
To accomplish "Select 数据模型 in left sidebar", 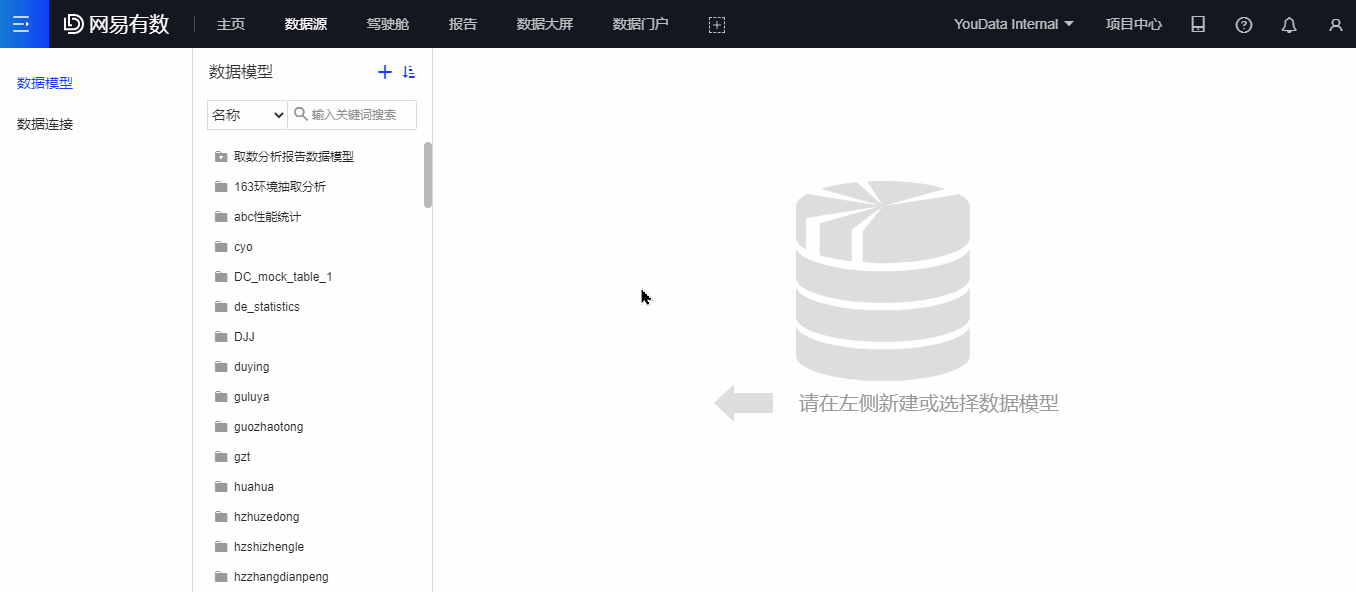I will pyautogui.click(x=45, y=83).
